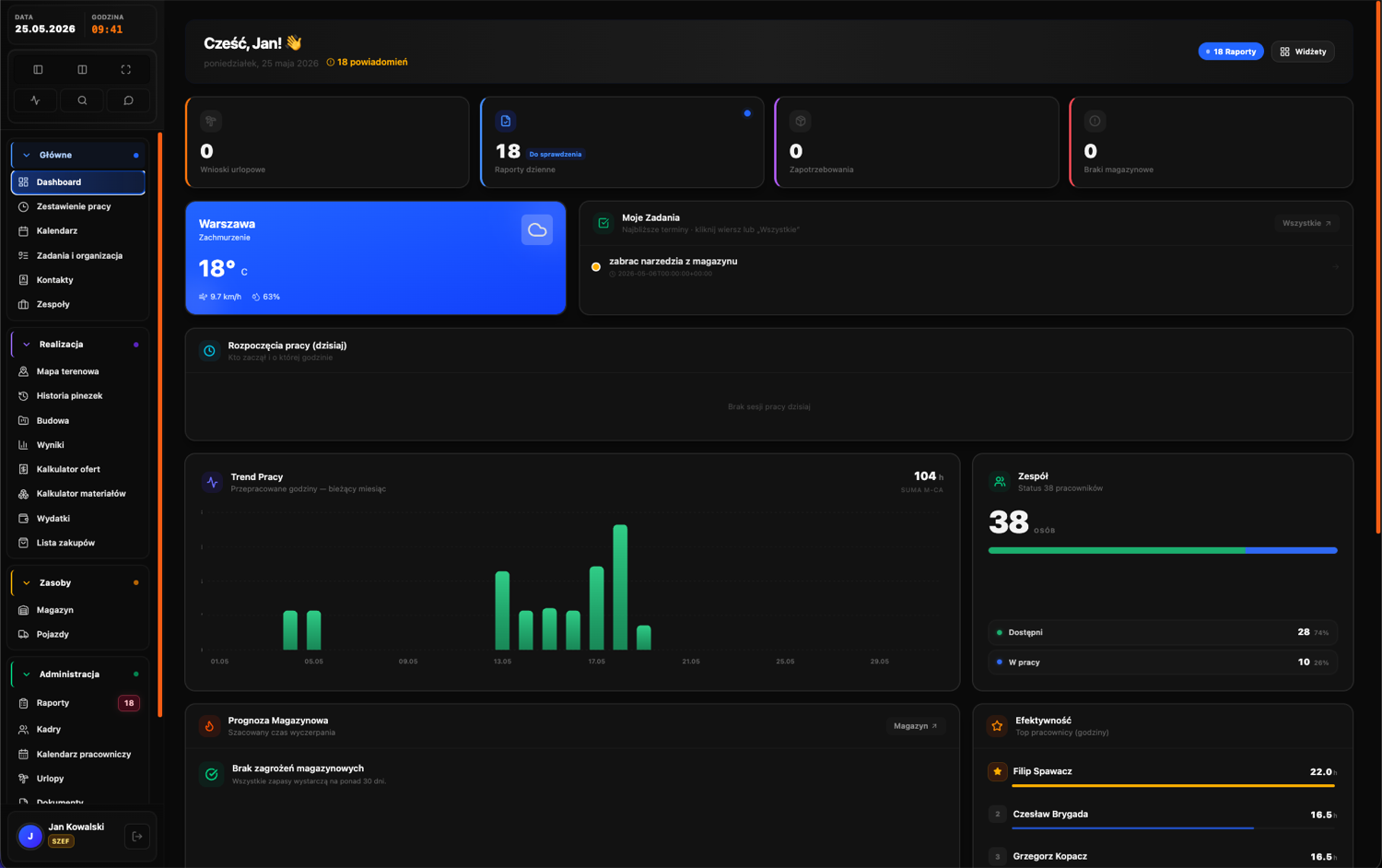The width and height of the screenshot is (1382, 868).
Task: Open Kadry page
Action: tap(78, 730)
